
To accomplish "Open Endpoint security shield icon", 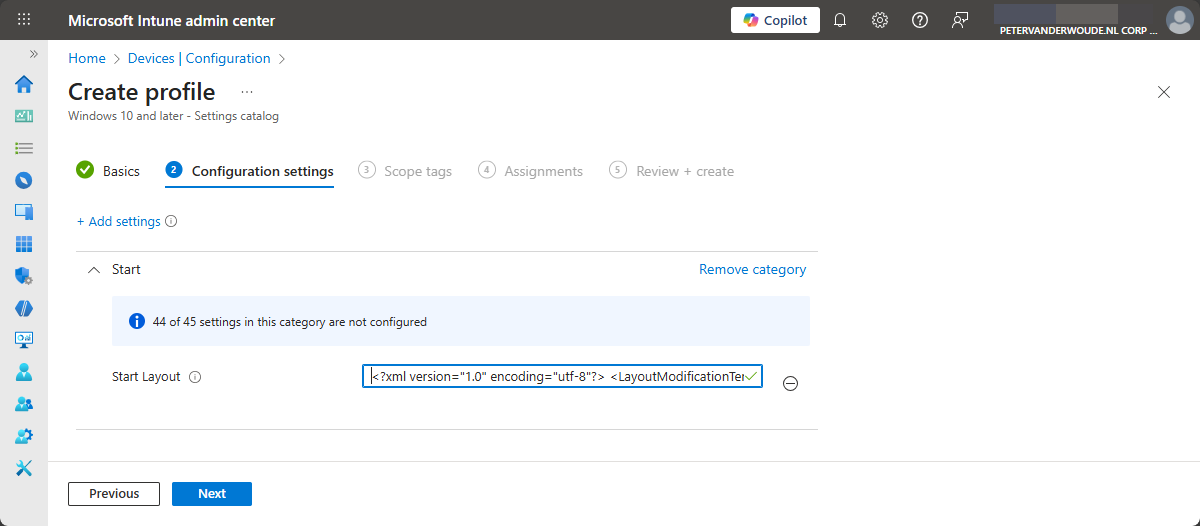I will tap(24, 276).
